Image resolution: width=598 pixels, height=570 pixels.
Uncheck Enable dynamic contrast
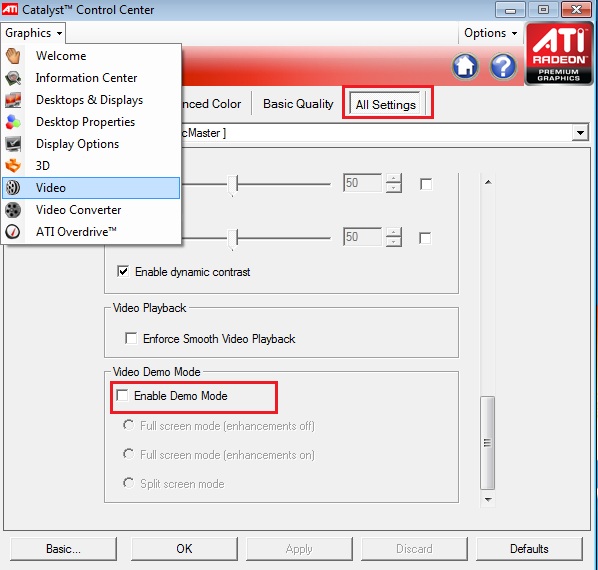click(123, 271)
